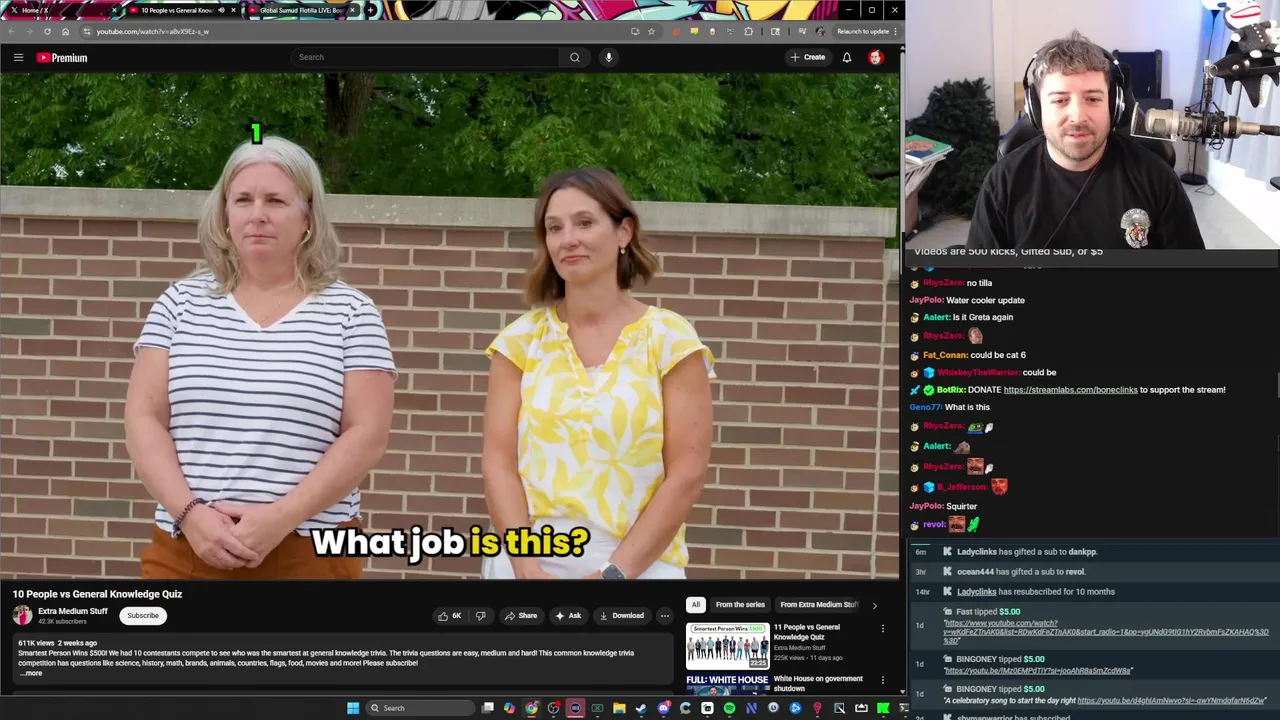This screenshot has width=1280, height=720.
Task: Open the Windows Start button
Action: (x=353, y=708)
